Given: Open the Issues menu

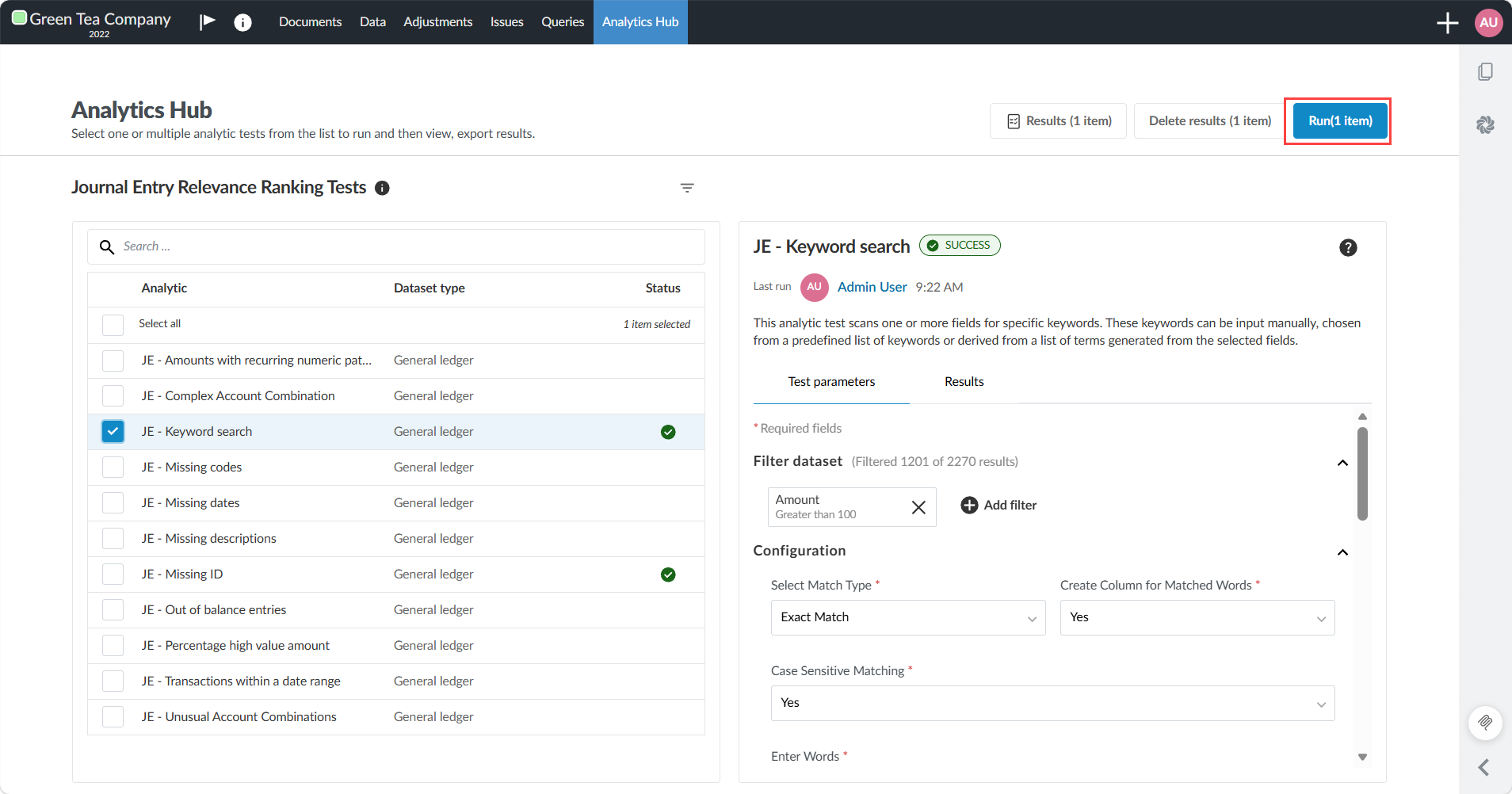Looking at the screenshot, I should pos(506,22).
